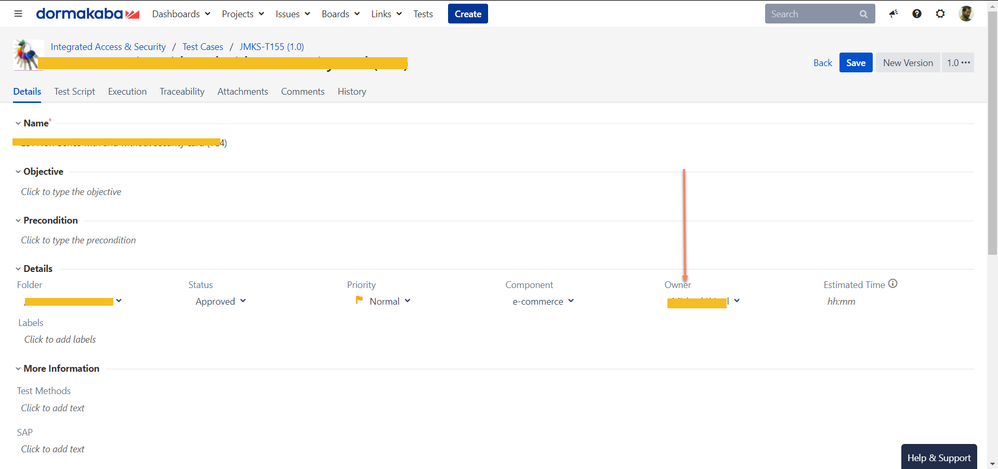This screenshot has width=998, height=469.
Task: Open the Projects menu
Action: [x=242, y=13]
